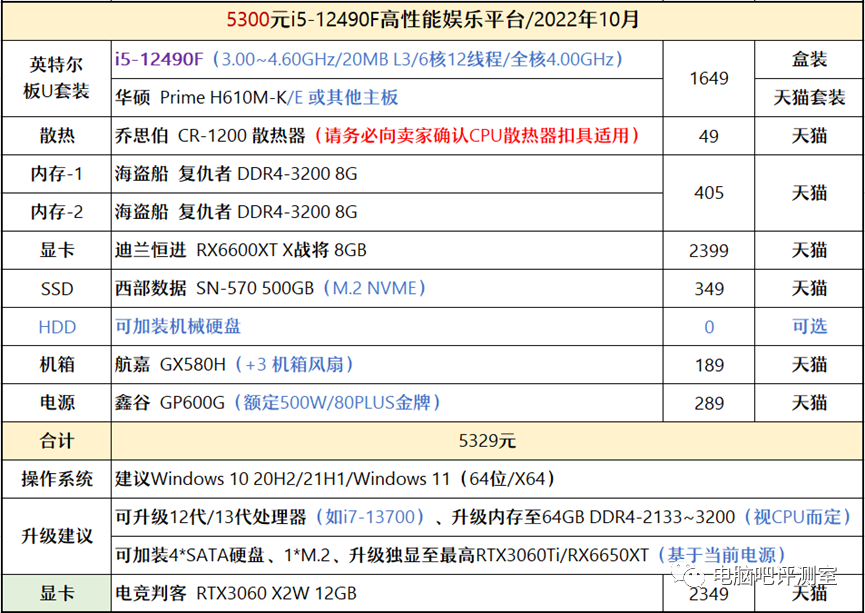This screenshot has height=613, width=865.
Task: Click "天猫" next to price 405
Action: coord(809,193)
